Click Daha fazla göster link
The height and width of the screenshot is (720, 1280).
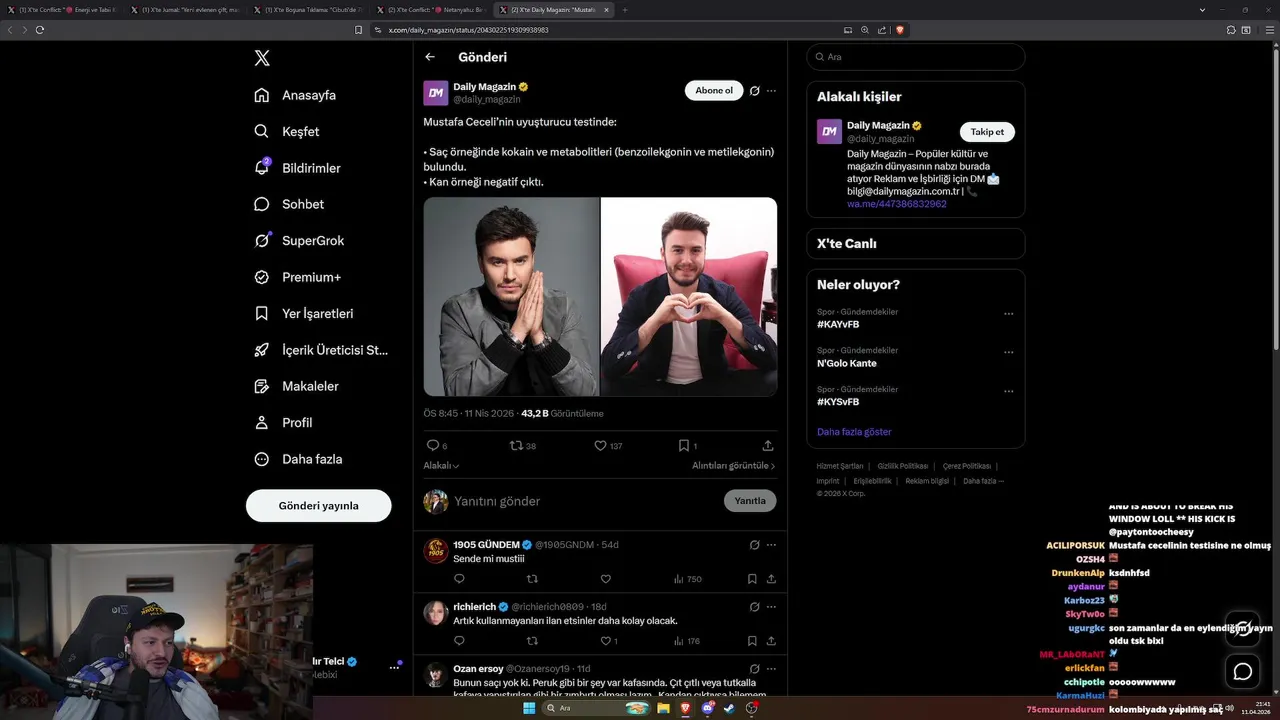854,432
